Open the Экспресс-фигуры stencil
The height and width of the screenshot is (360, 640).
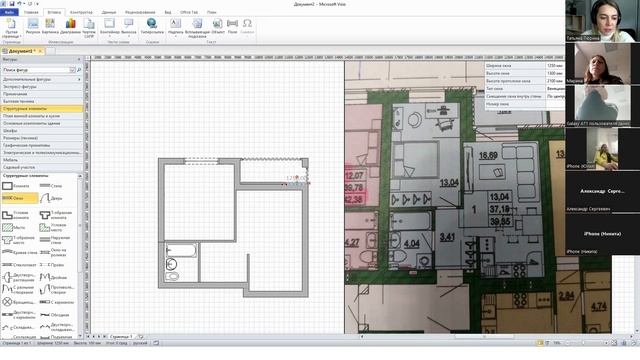click(x=42, y=87)
